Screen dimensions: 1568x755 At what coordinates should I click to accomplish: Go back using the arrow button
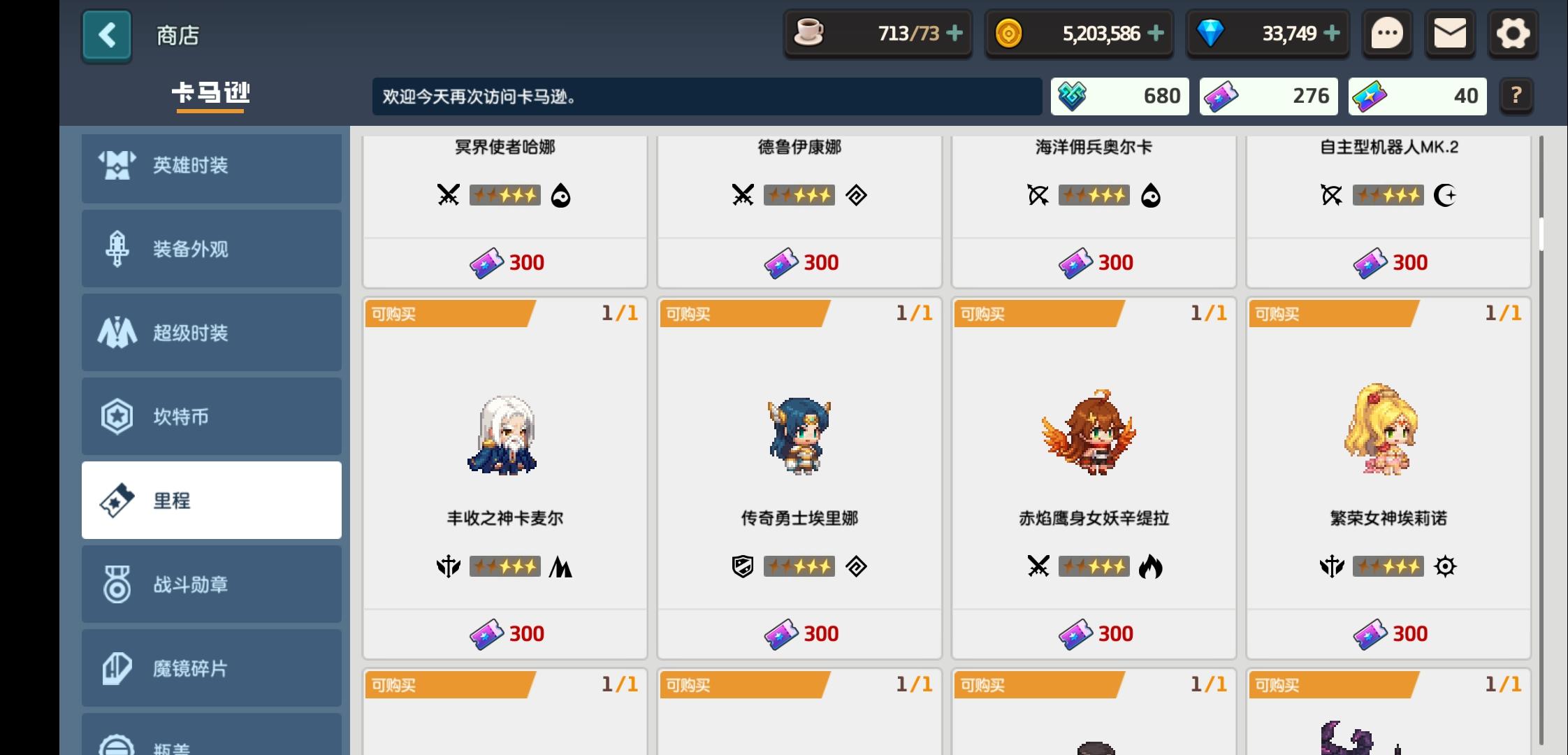click(x=107, y=35)
